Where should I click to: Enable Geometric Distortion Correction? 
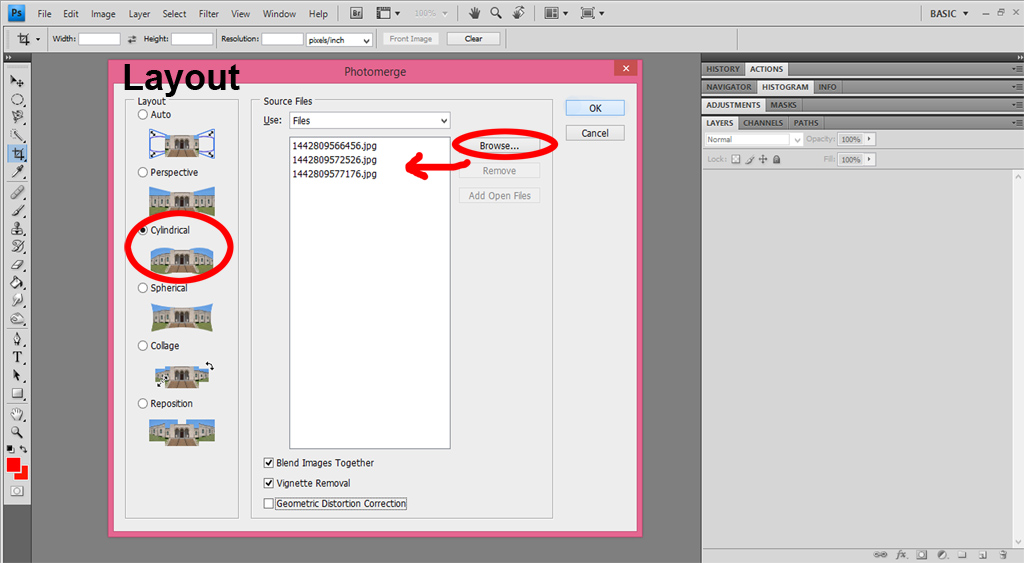268,504
